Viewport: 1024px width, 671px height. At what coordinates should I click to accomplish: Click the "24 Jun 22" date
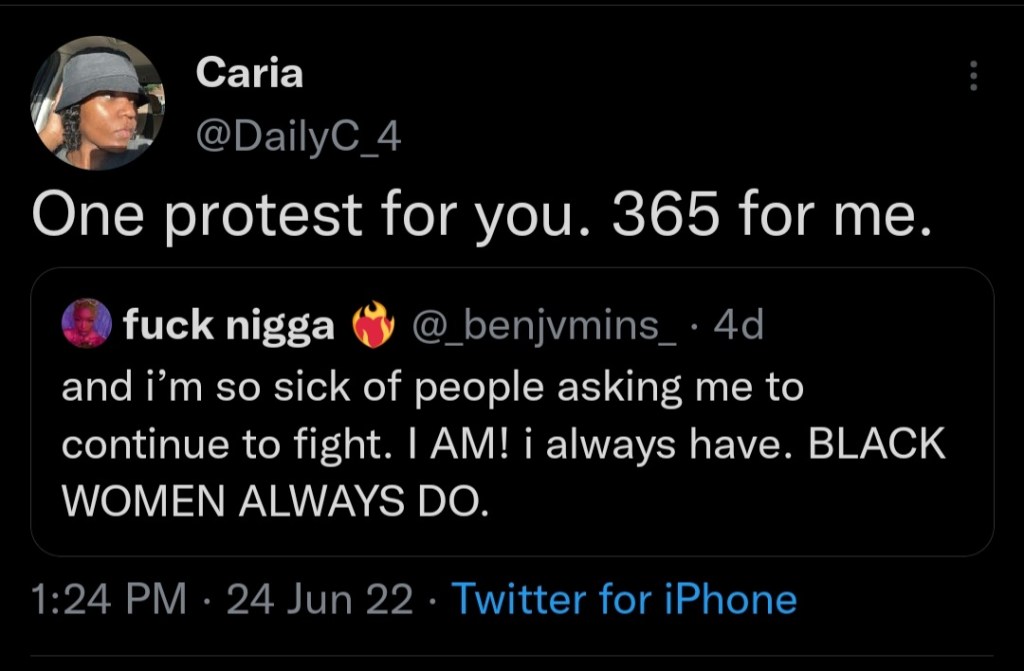click(x=319, y=599)
